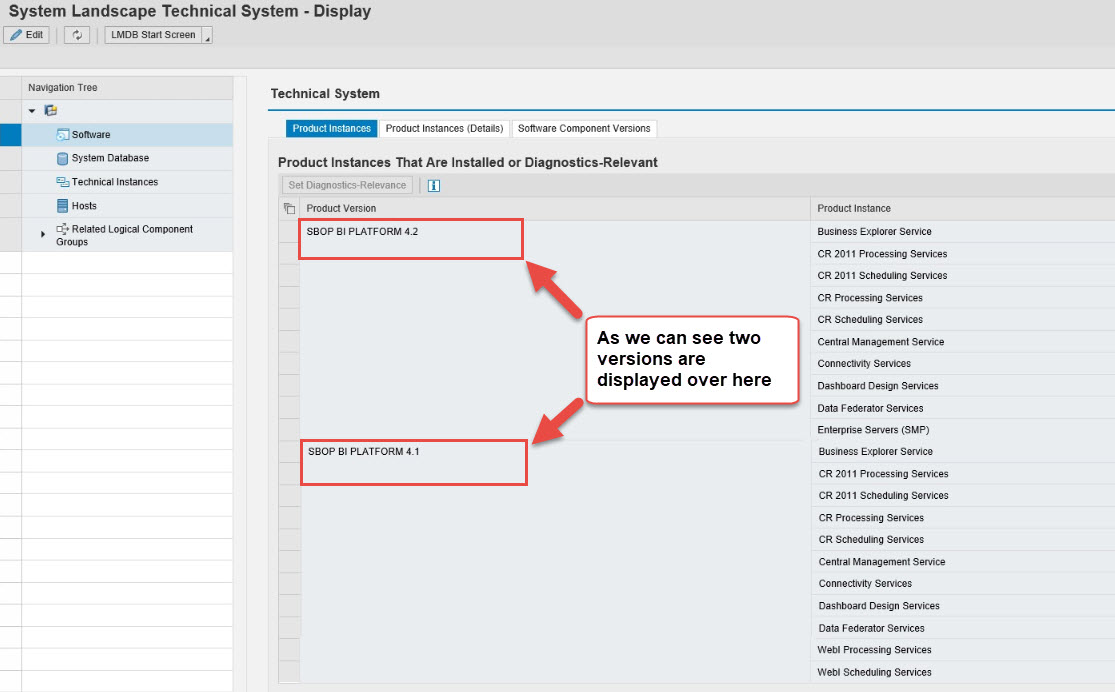The width and height of the screenshot is (1115, 692).
Task: Click the row selector for SBOP BI PLATFORM 4.1
Action: click(289, 452)
